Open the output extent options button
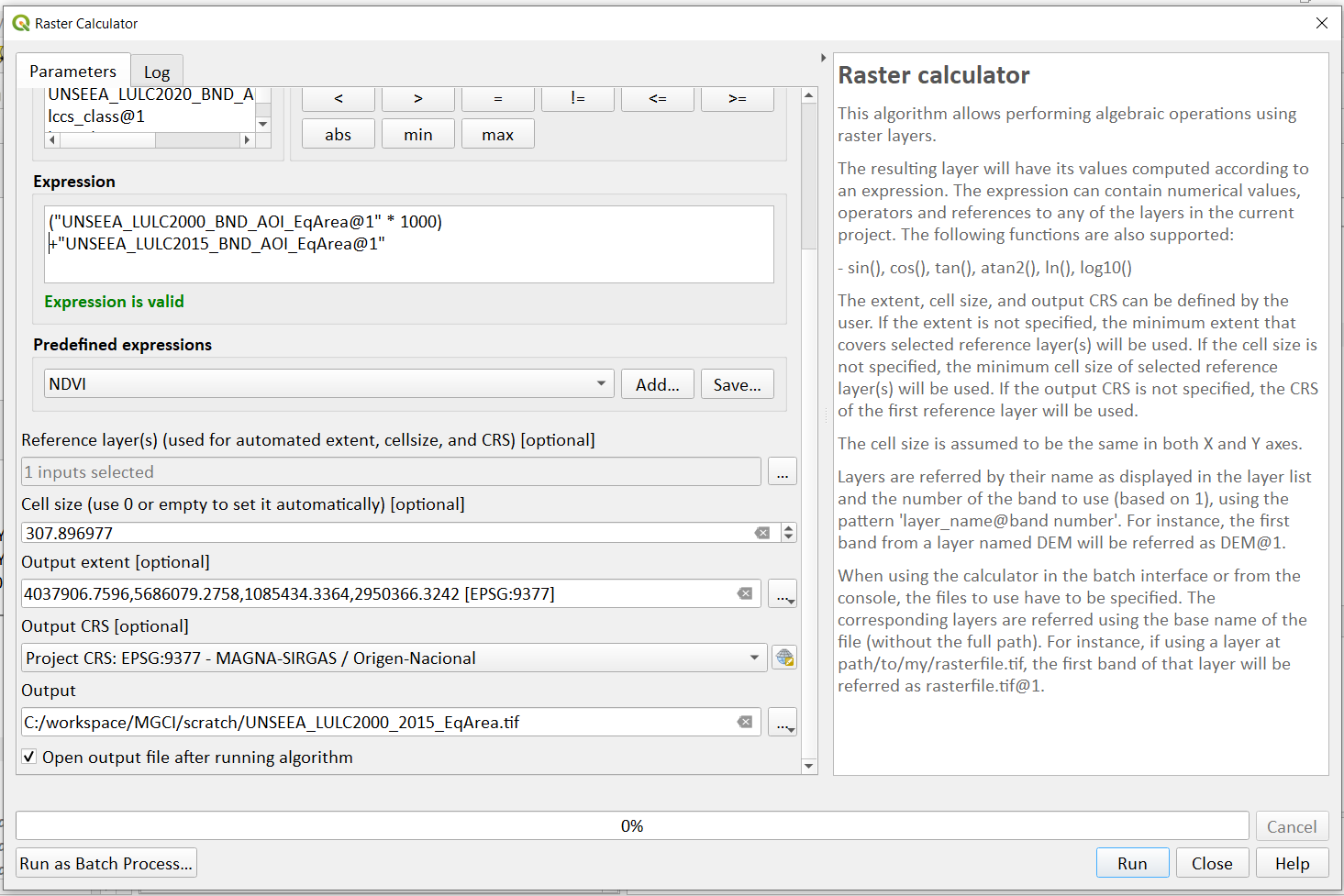 tap(783, 594)
